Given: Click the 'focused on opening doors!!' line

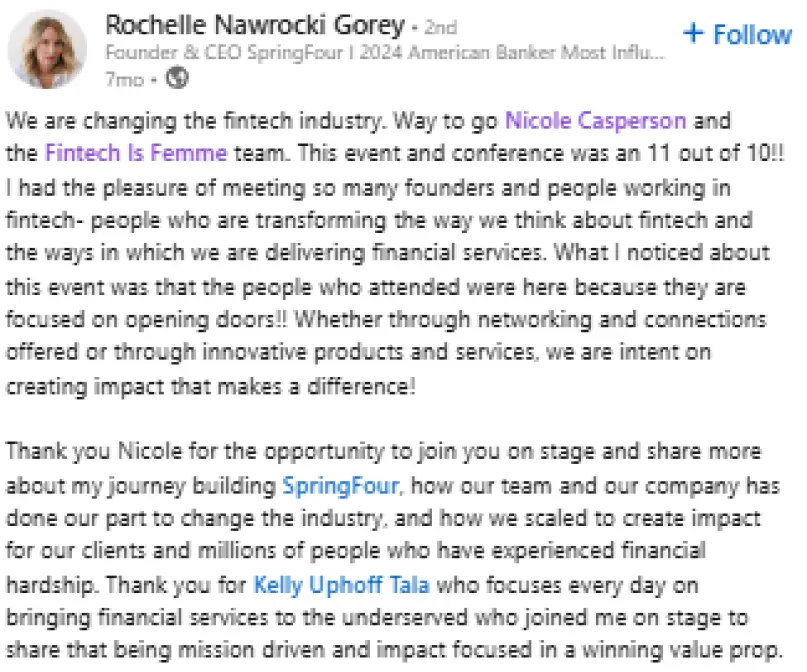Looking at the screenshot, I should pyautogui.click(x=140, y=320).
